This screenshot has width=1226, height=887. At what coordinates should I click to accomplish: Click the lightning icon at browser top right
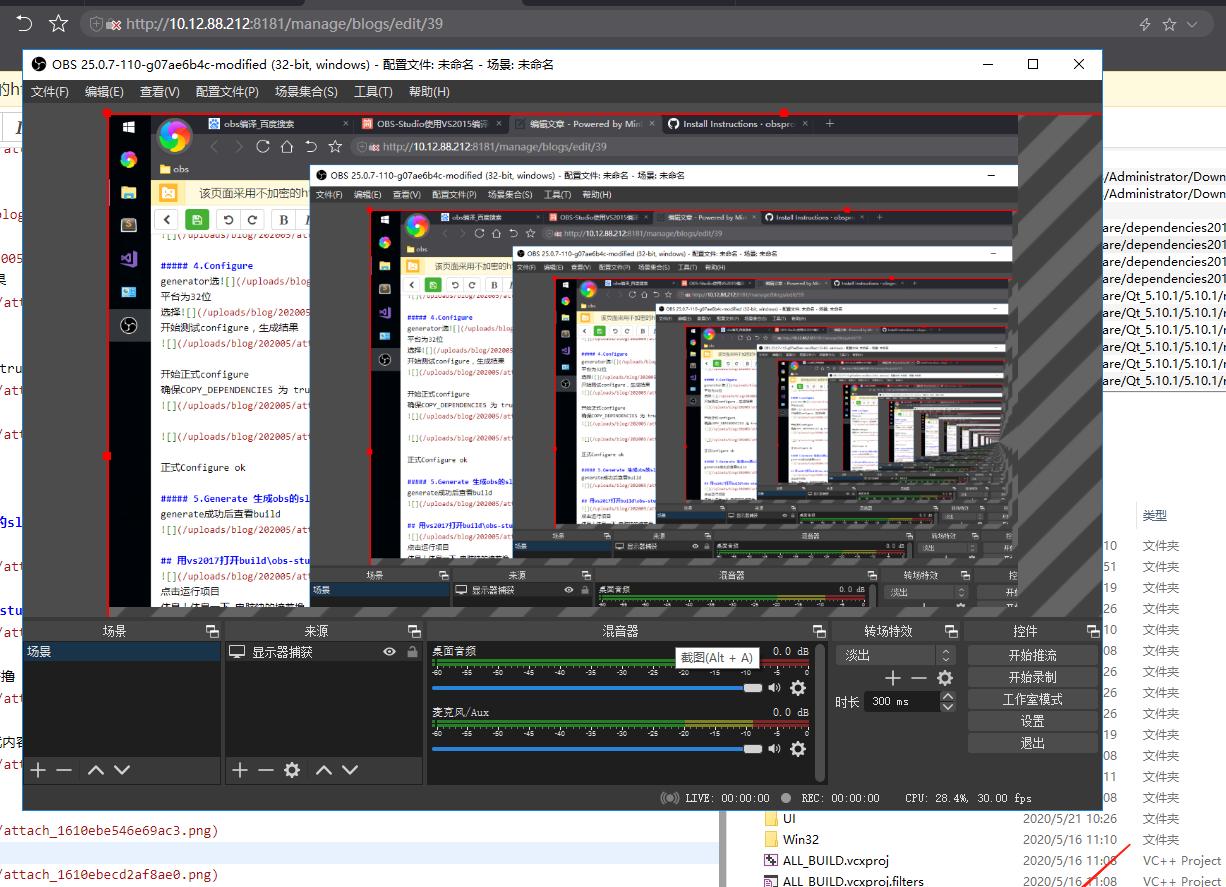click(x=1145, y=23)
